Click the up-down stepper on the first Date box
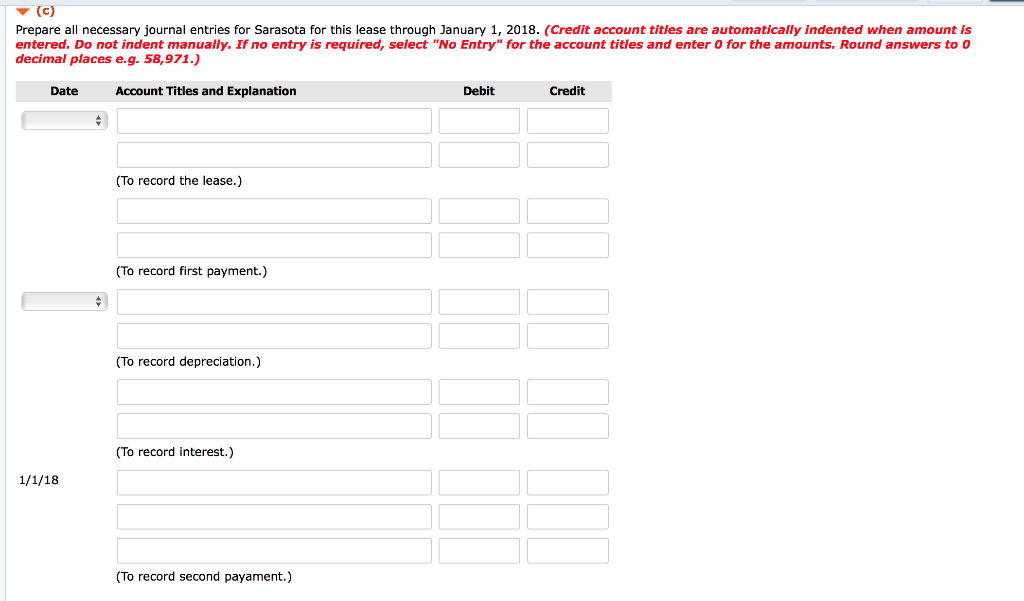Image resolution: width=1024 pixels, height=601 pixels. 98,120
